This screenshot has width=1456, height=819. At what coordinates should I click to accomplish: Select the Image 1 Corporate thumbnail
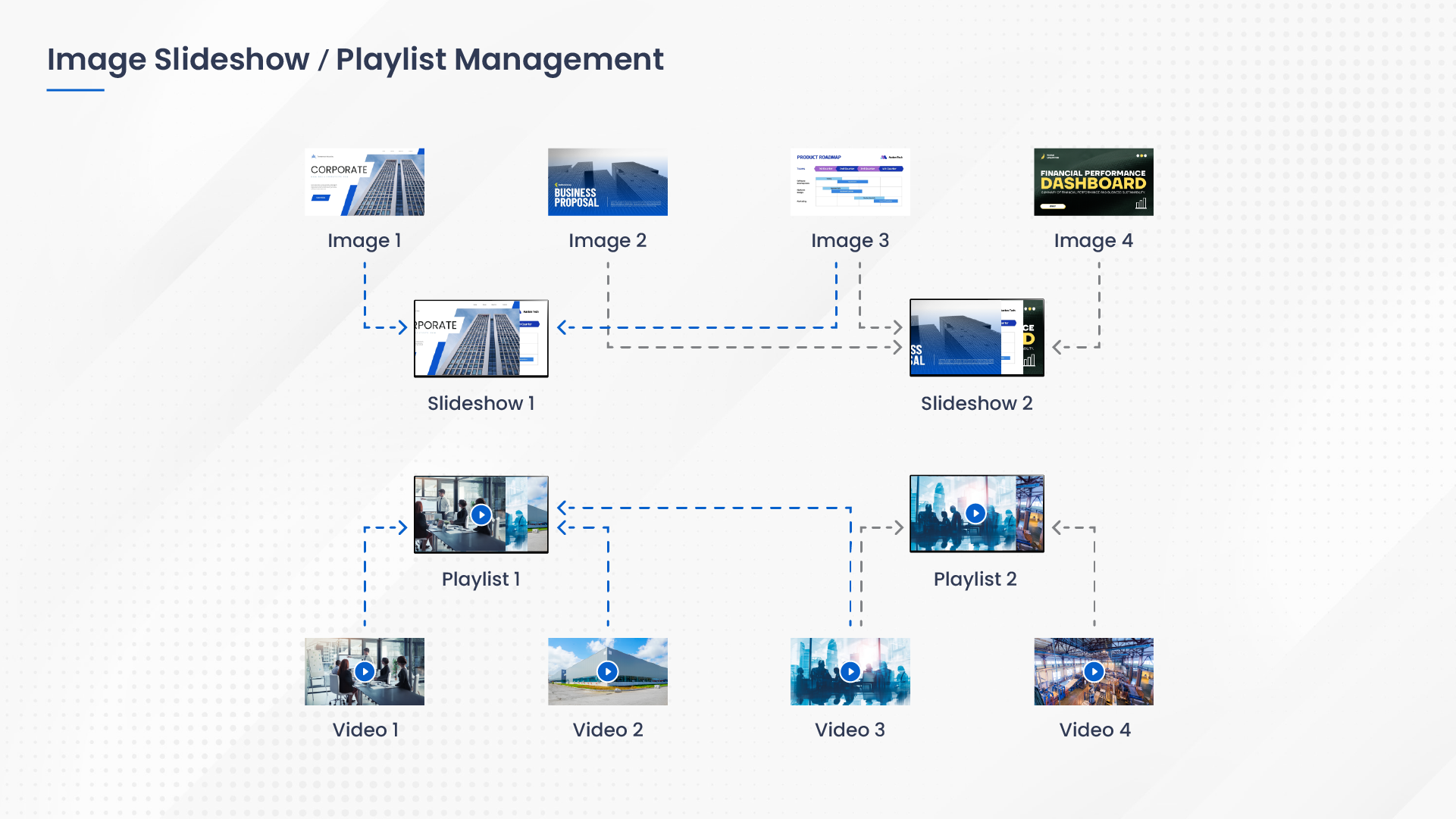(x=365, y=182)
